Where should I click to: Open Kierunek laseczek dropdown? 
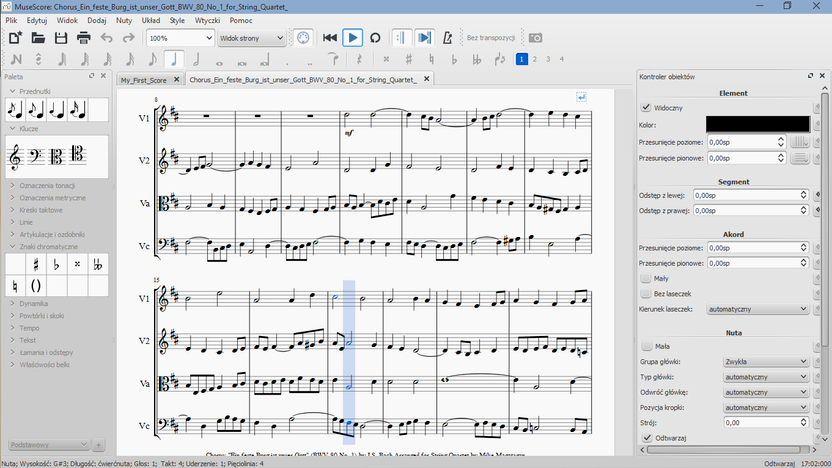(x=758, y=309)
